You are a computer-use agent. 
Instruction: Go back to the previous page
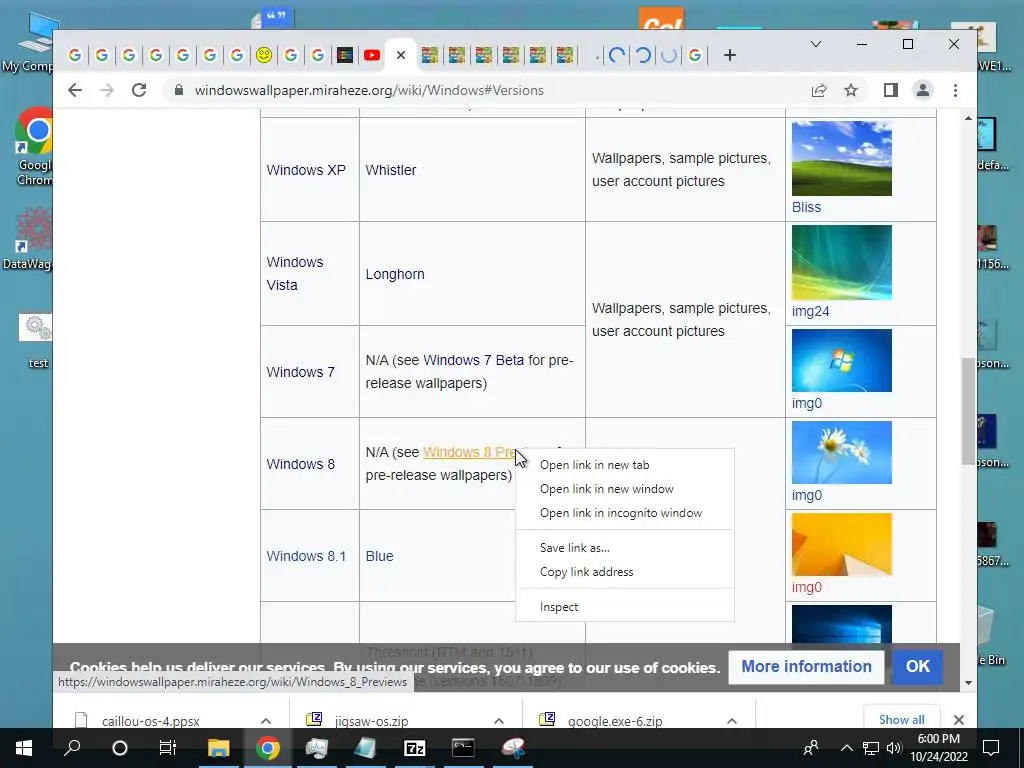point(75,90)
